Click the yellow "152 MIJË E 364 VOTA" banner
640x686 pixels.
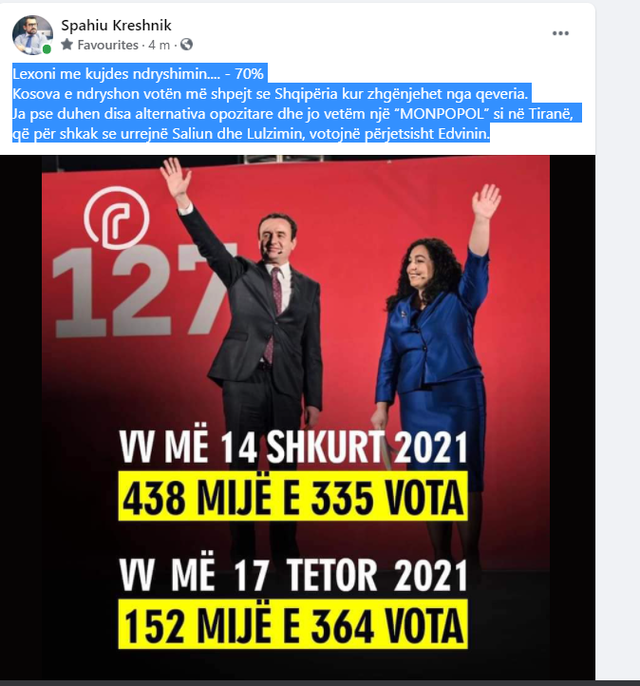click(x=293, y=624)
